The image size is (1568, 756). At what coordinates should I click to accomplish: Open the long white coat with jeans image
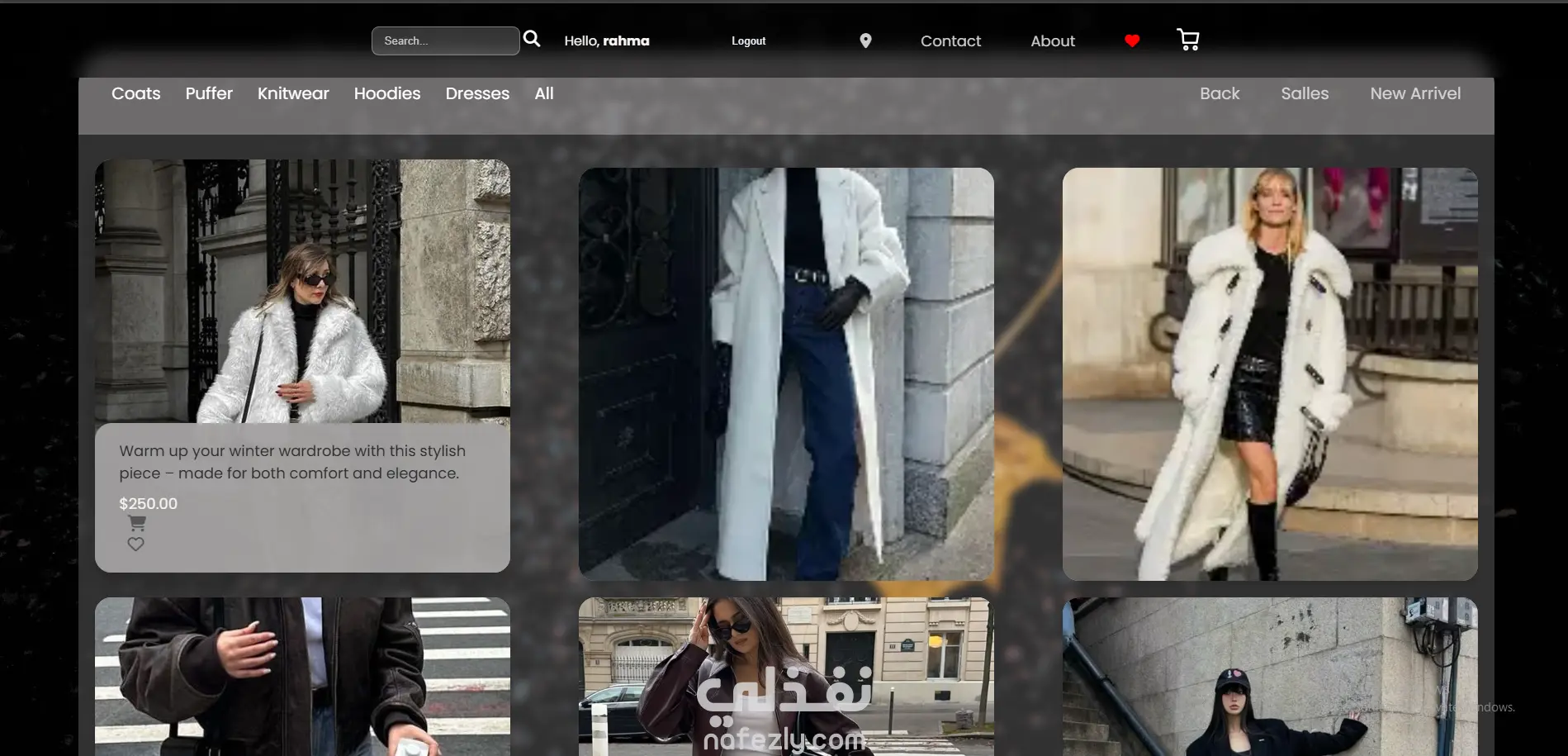pyautogui.click(x=786, y=373)
